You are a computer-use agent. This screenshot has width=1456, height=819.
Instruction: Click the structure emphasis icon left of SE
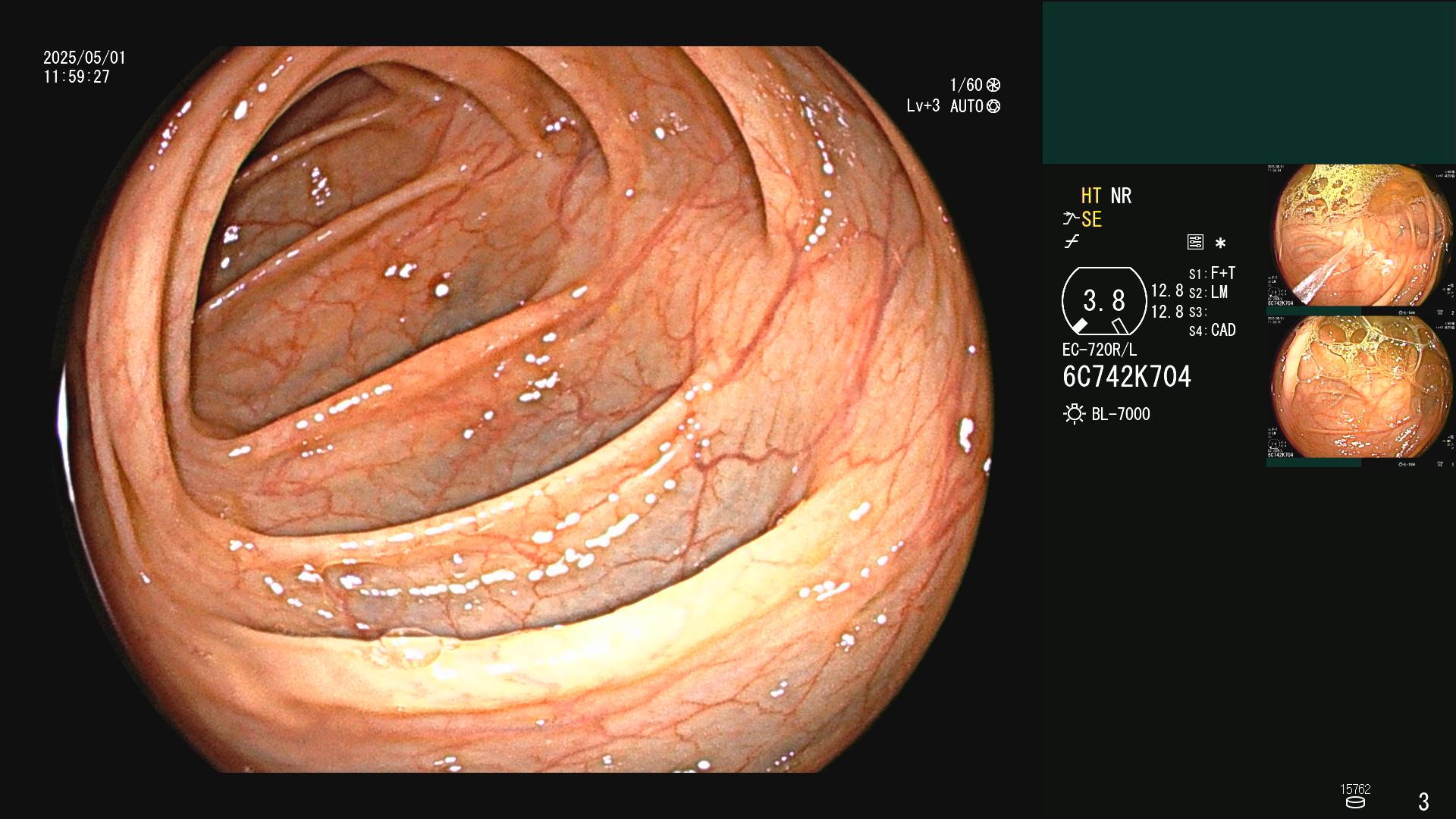pyautogui.click(x=1071, y=219)
